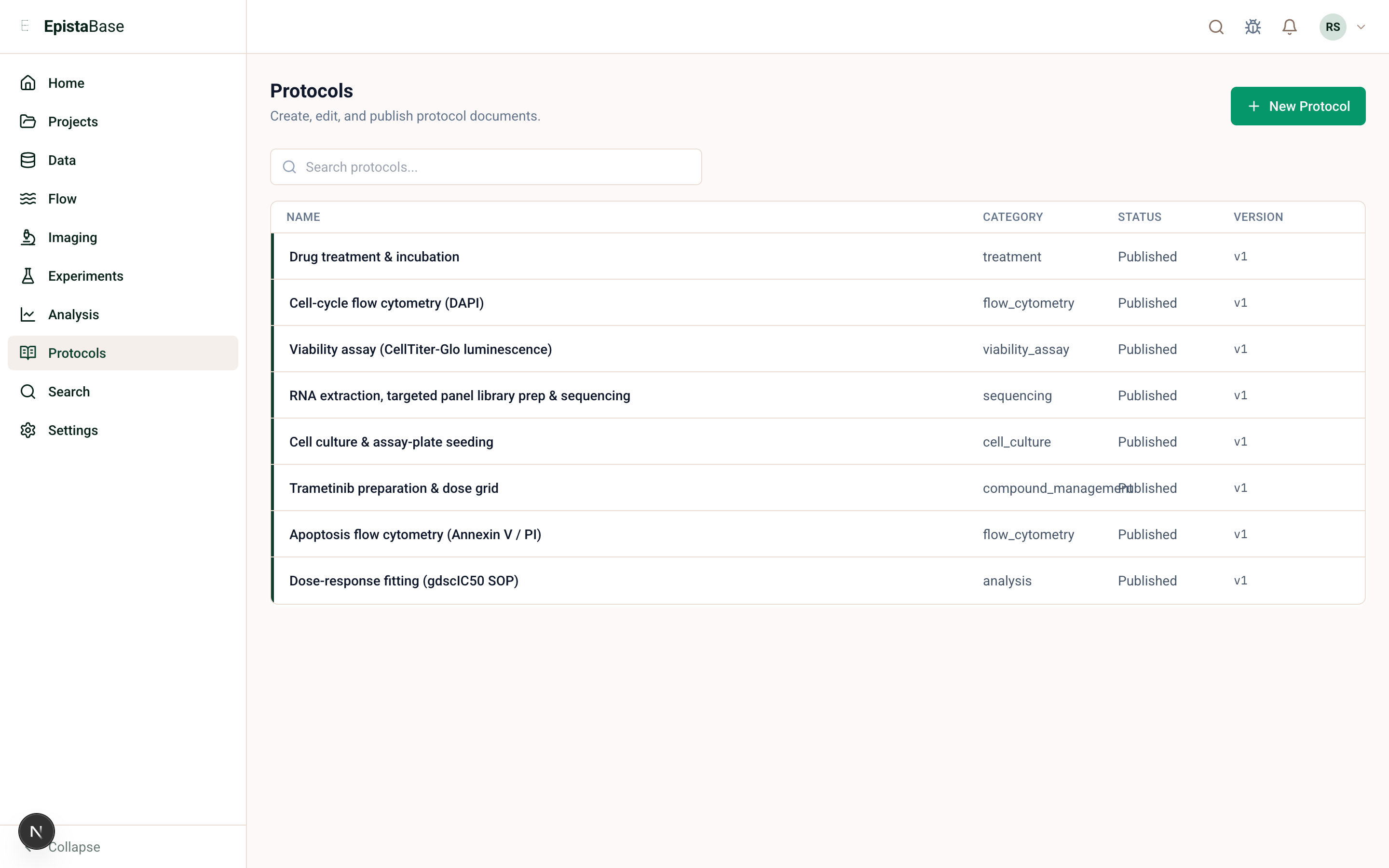
Task: Collapse the sidebar
Action: coord(74,847)
